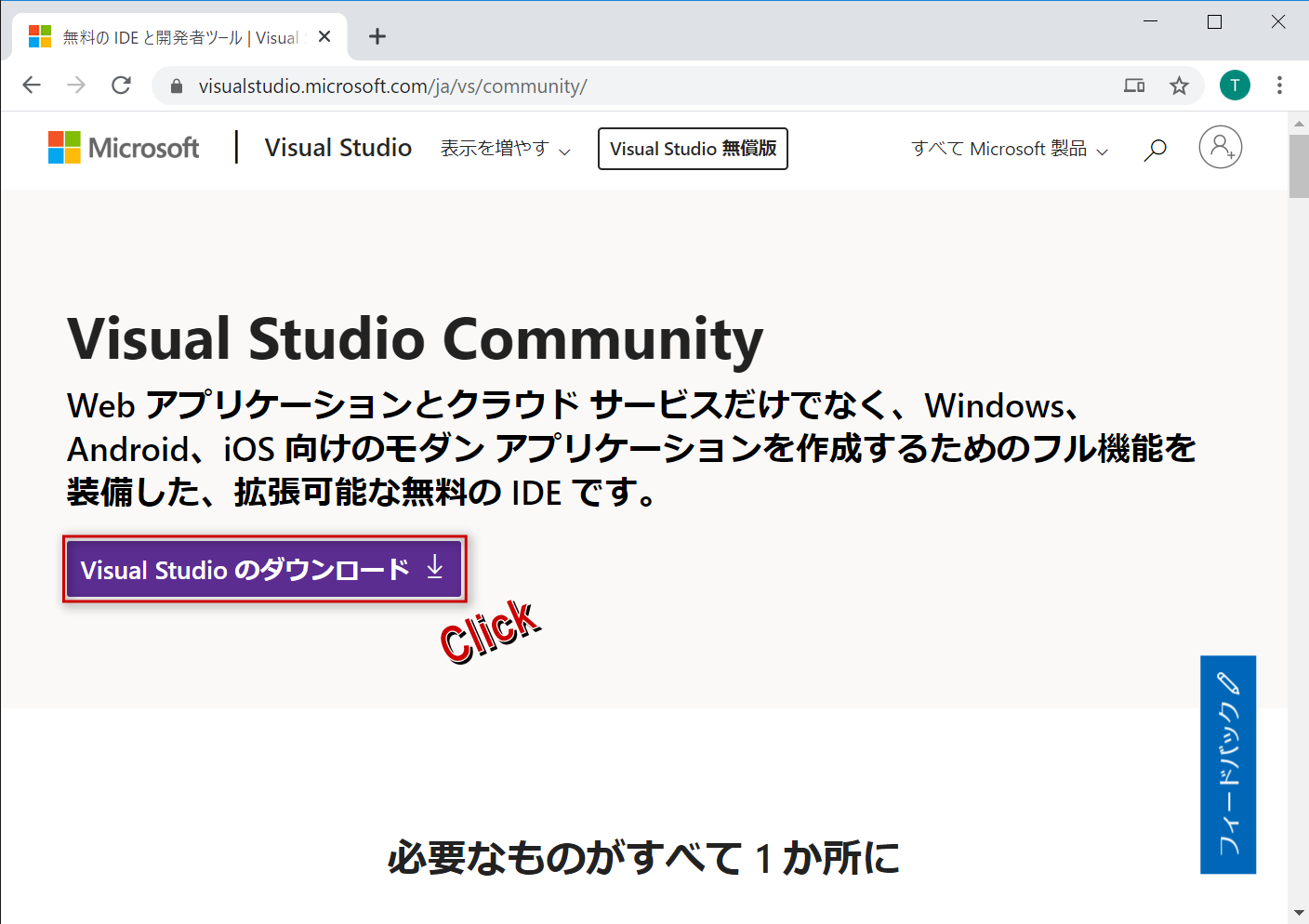
Task: Sign in via the account person icon
Action: coord(1220,147)
